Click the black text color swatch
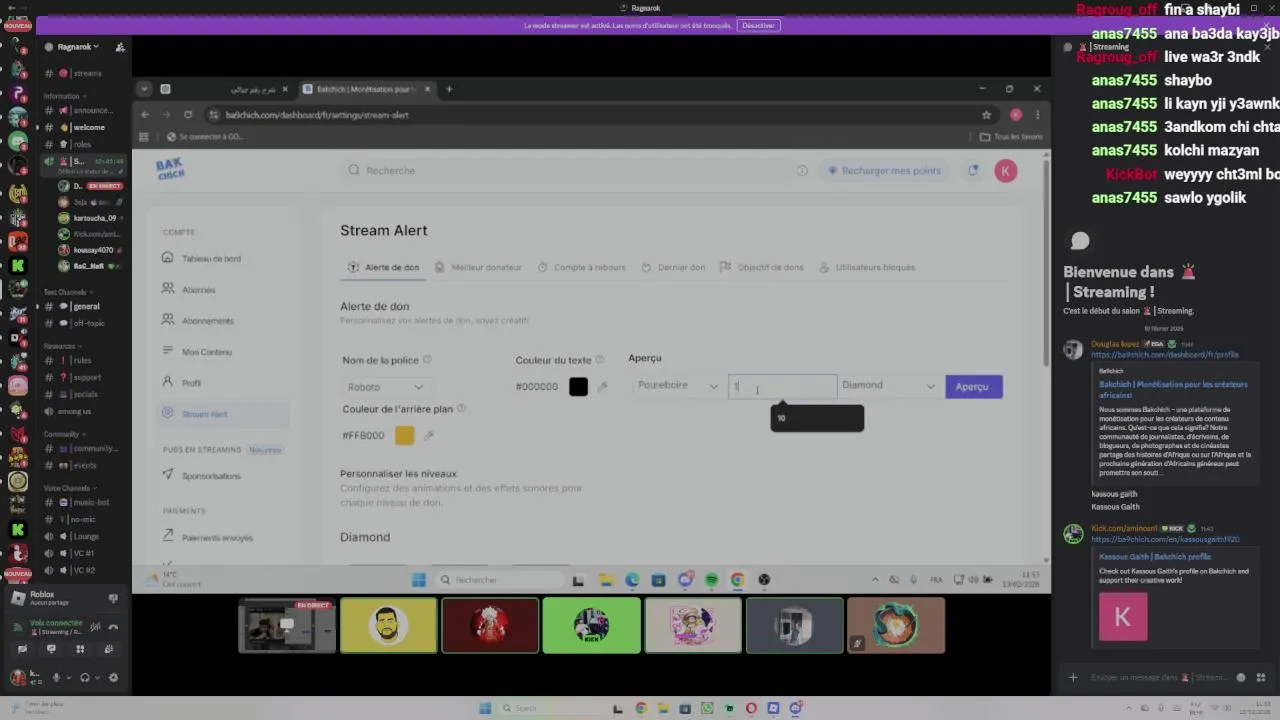 click(578, 387)
